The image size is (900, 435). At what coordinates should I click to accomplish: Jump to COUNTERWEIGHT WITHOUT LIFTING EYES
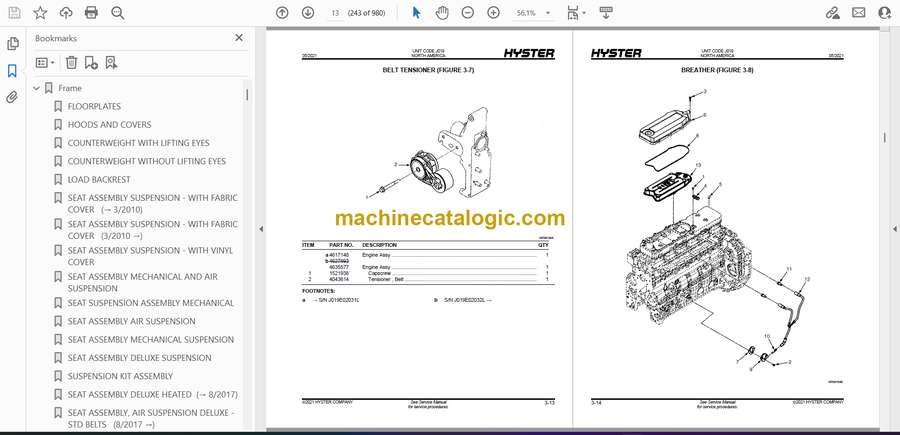147,161
